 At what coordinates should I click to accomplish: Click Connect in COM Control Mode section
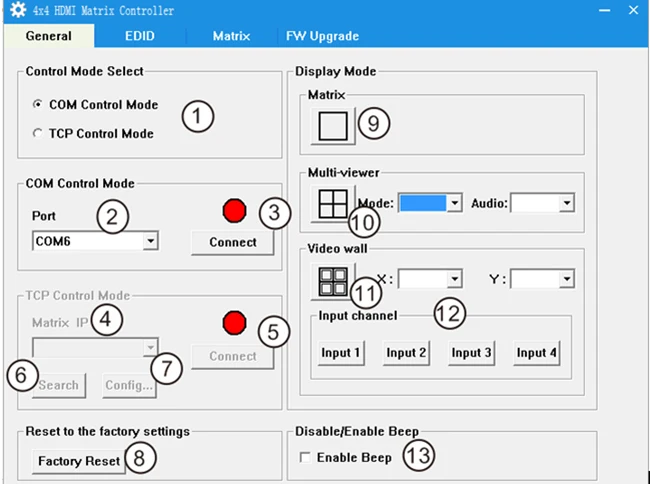(x=233, y=242)
